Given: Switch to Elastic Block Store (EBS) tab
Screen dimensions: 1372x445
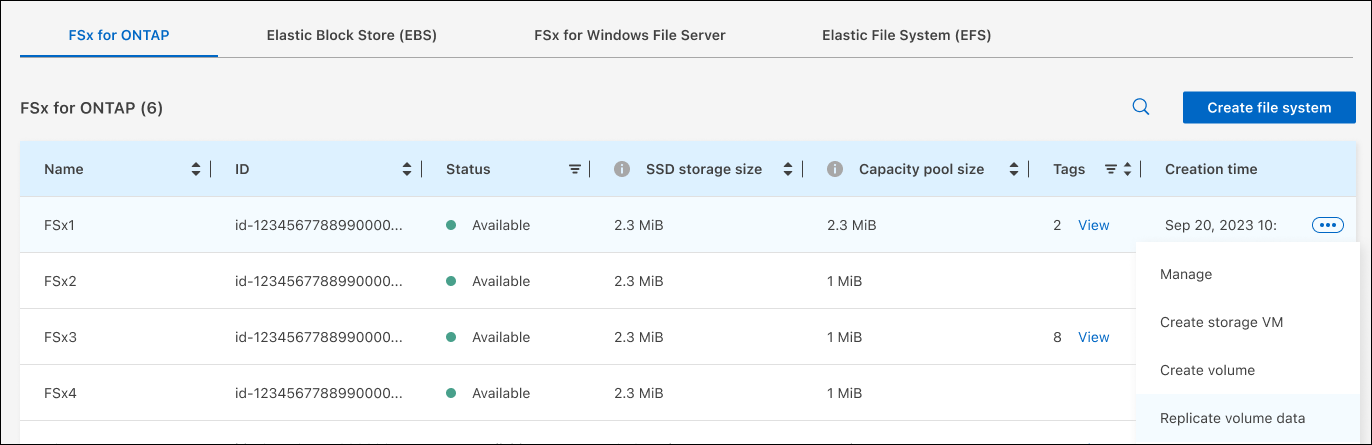Looking at the screenshot, I should tap(351, 35).
